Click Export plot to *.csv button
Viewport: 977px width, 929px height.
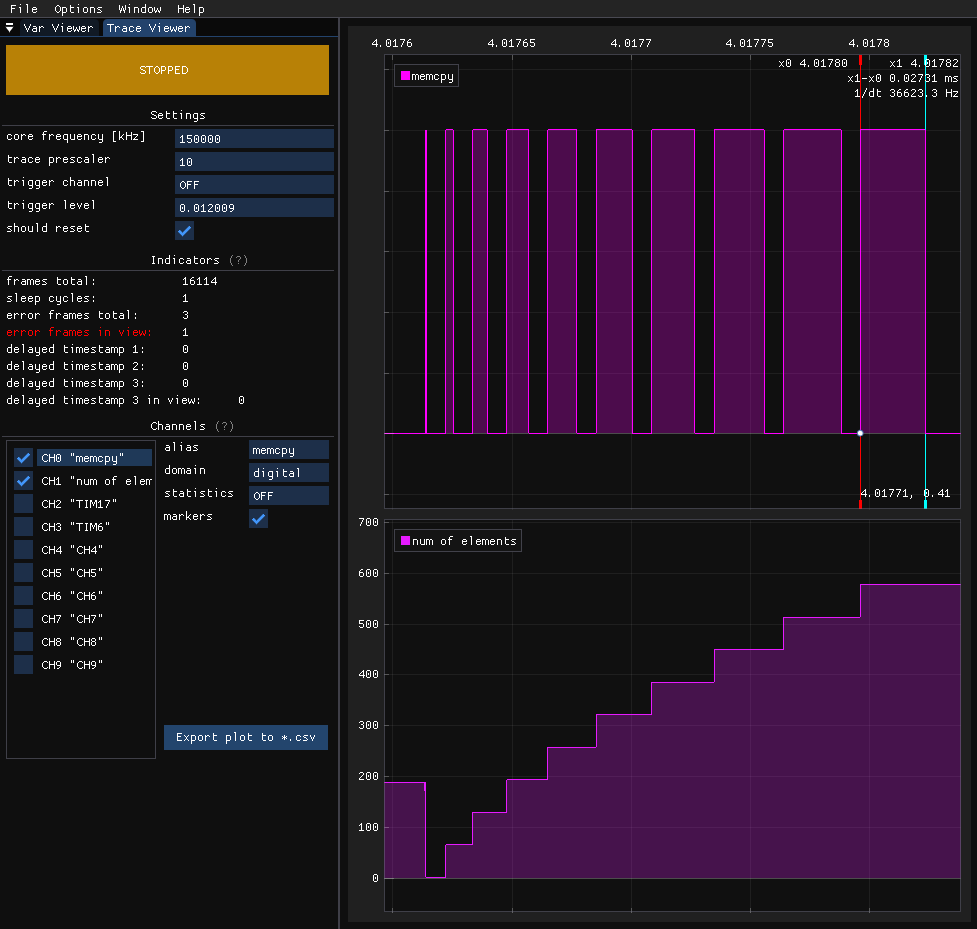pos(245,738)
